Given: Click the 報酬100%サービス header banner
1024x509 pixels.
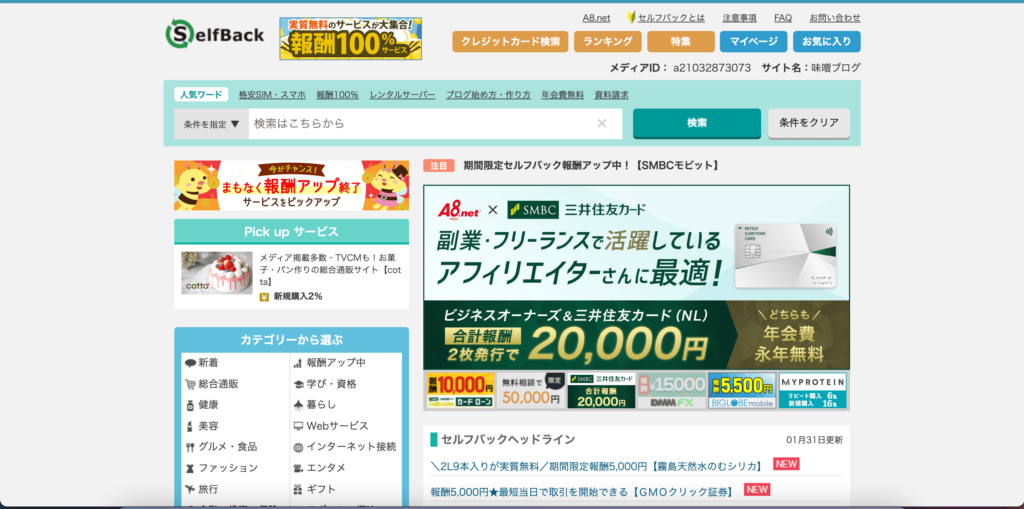Looking at the screenshot, I should point(351,39).
